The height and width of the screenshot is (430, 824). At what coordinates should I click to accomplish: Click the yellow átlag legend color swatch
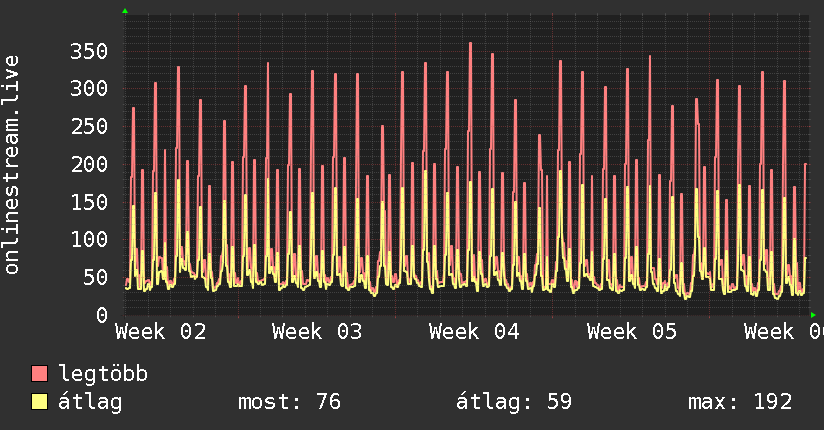(x=40, y=402)
